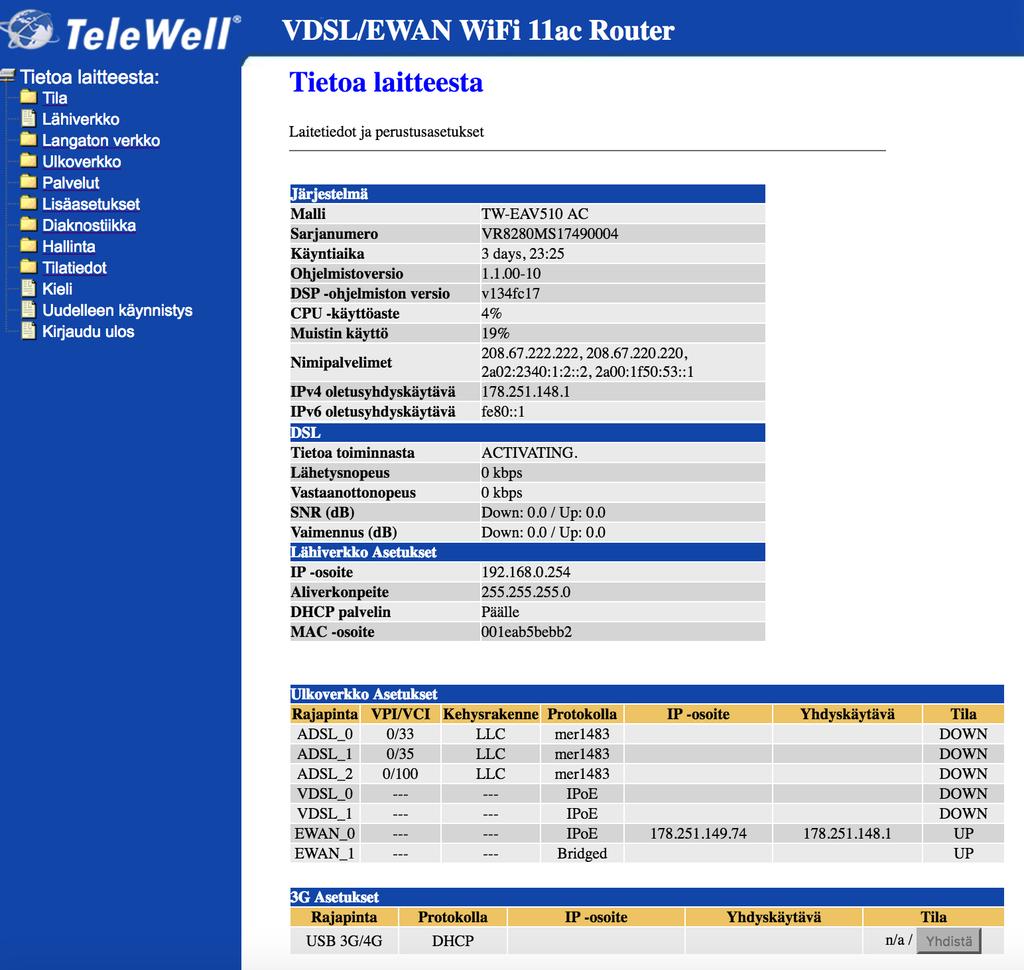Click the device icon beside Tietoa laitteesta
The height and width of the screenshot is (970, 1024).
click(x=7, y=76)
